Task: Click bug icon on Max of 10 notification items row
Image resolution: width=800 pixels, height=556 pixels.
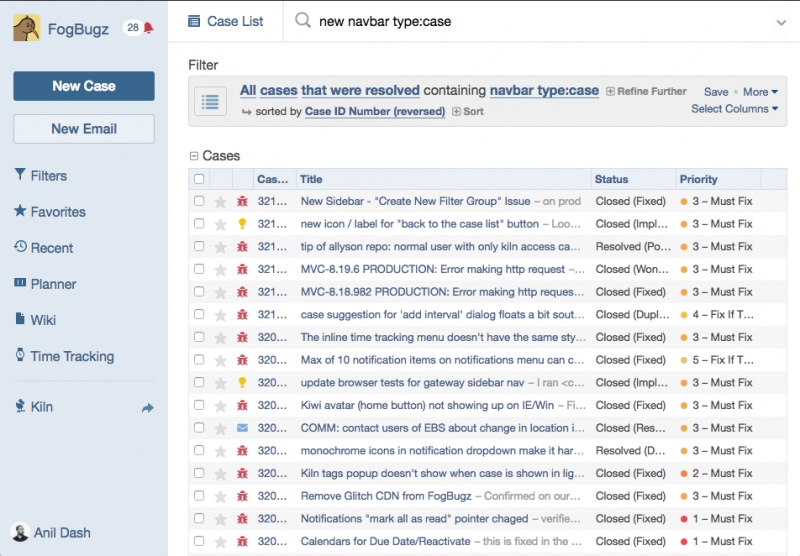Action: (242, 360)
